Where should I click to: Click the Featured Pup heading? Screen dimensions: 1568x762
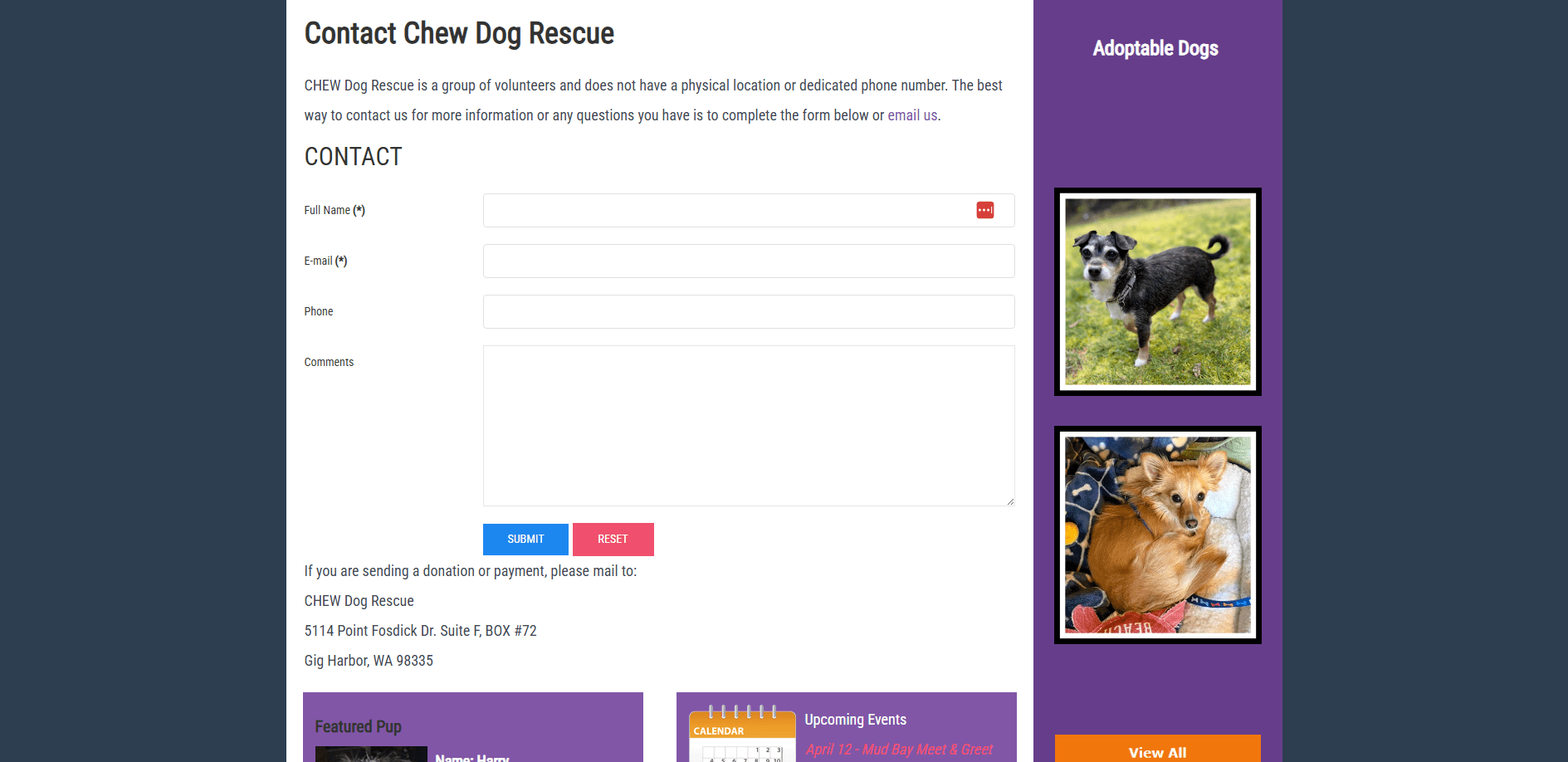[358, 726]
